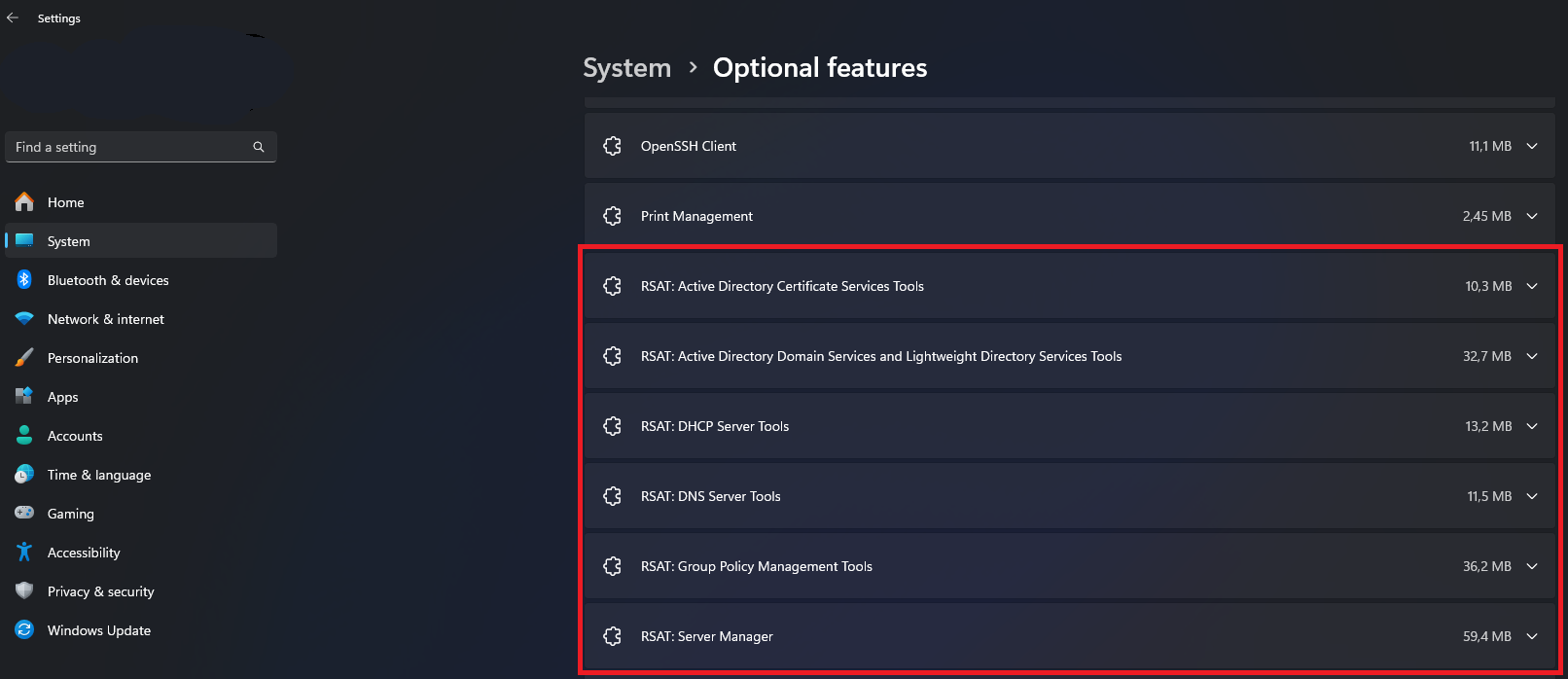This screenshot has height=679, width=1568.
Task: Click puzzle icon beside RSAT DNS Server Tools
Action: [x=612, y=496]
